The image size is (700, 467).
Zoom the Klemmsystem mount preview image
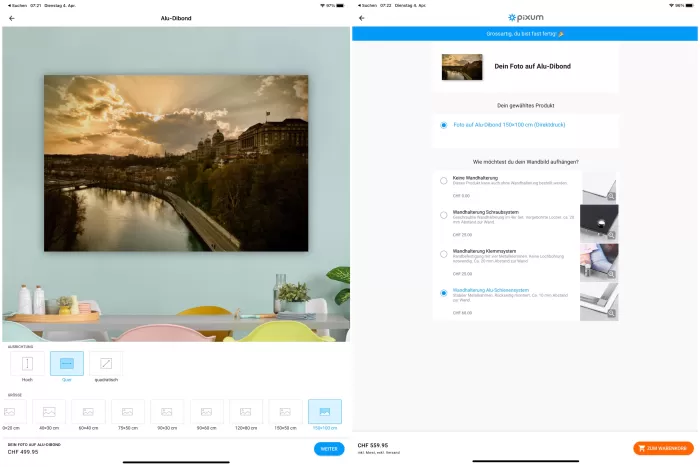(611, 274)
